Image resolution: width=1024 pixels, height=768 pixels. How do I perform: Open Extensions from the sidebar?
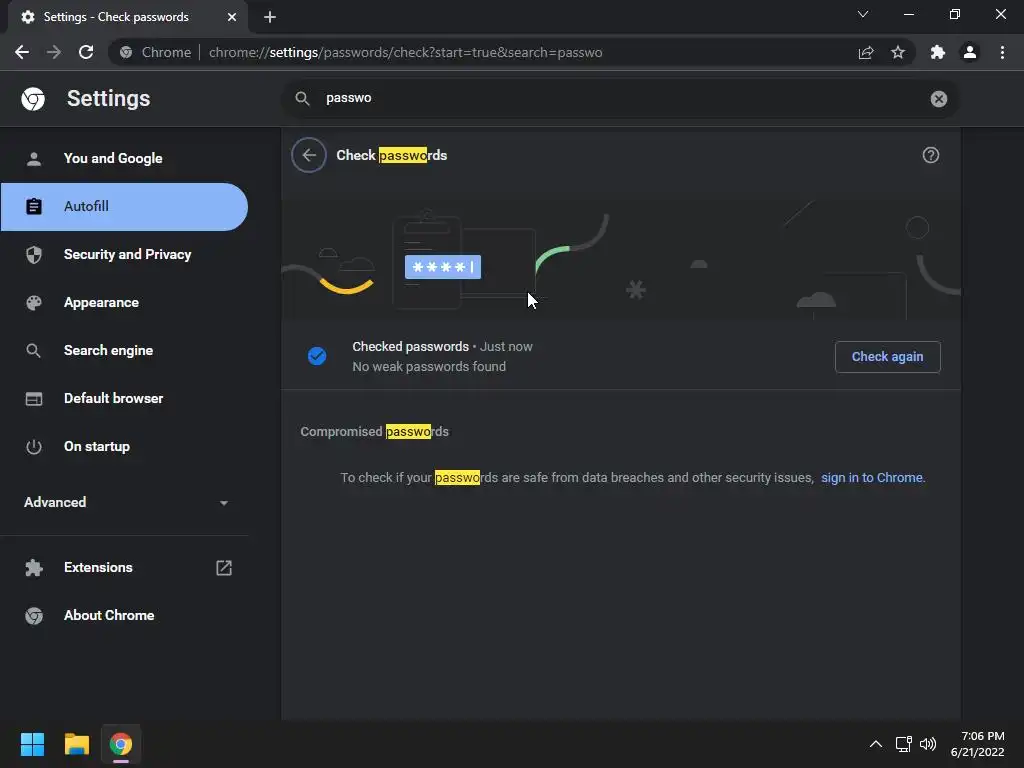[124, 568]
